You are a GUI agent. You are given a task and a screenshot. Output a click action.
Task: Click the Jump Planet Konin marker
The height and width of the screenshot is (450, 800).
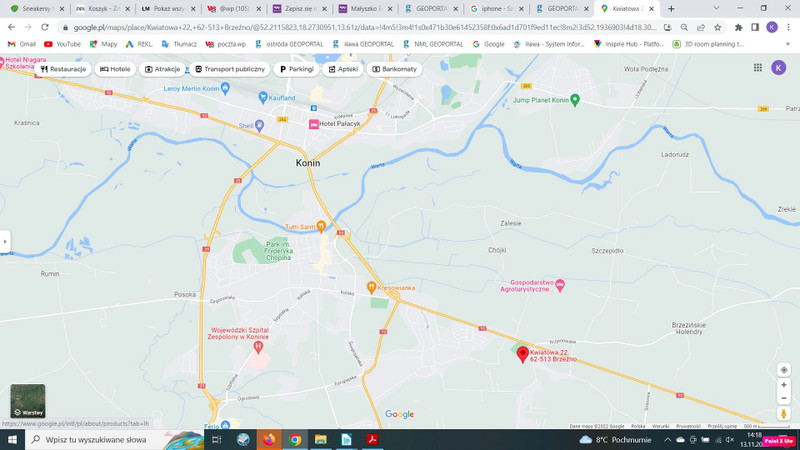click(575, 100)
